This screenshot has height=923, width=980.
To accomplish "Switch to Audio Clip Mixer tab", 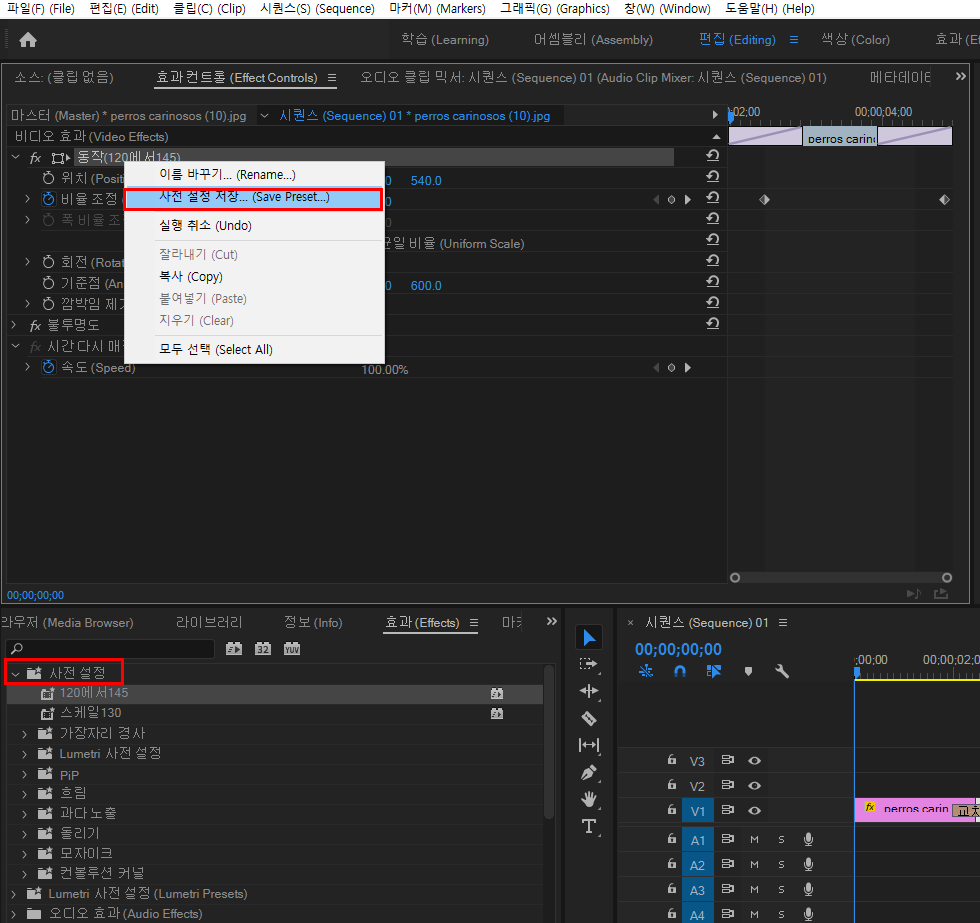I will tap(593, 78).
